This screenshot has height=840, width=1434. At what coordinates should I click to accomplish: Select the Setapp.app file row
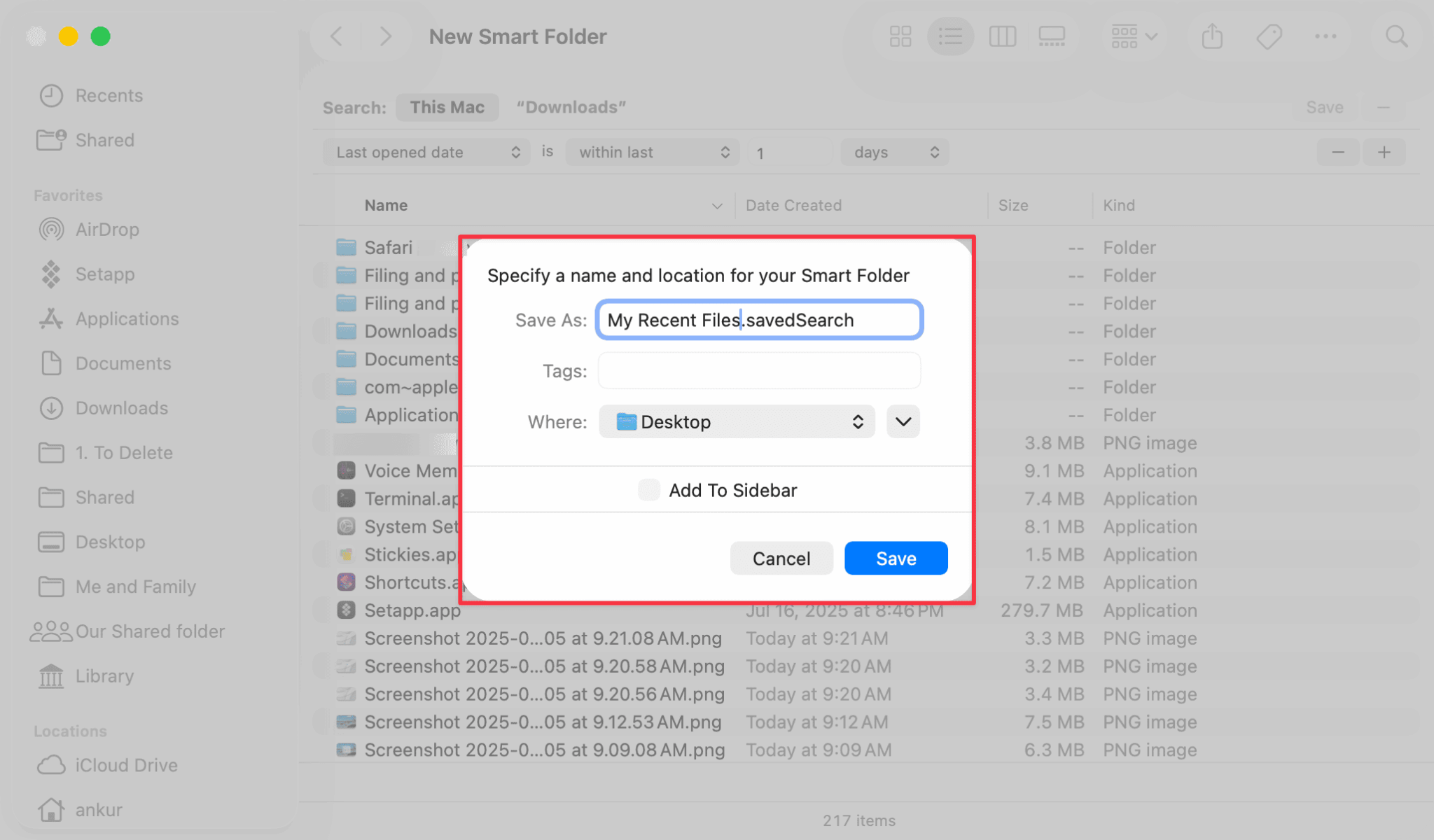pyautogui.click(x=866, y=610)
